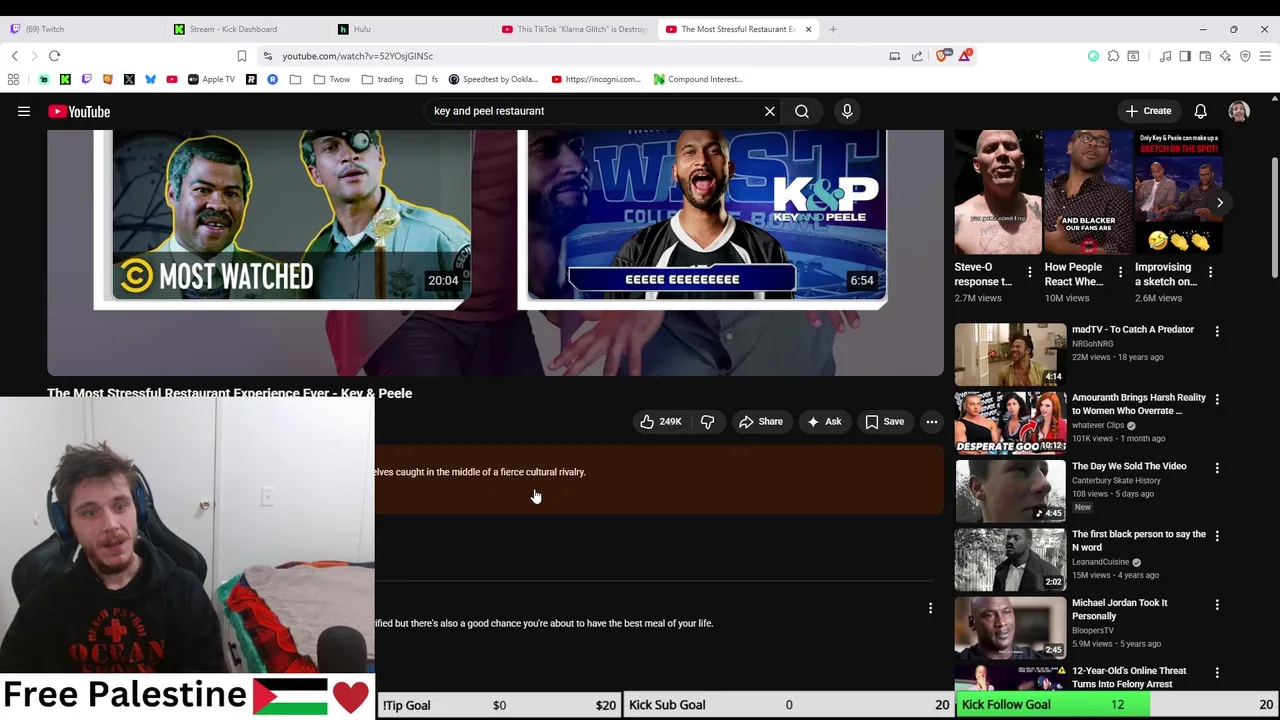Open comment options three-dot menu

[930, 608]
